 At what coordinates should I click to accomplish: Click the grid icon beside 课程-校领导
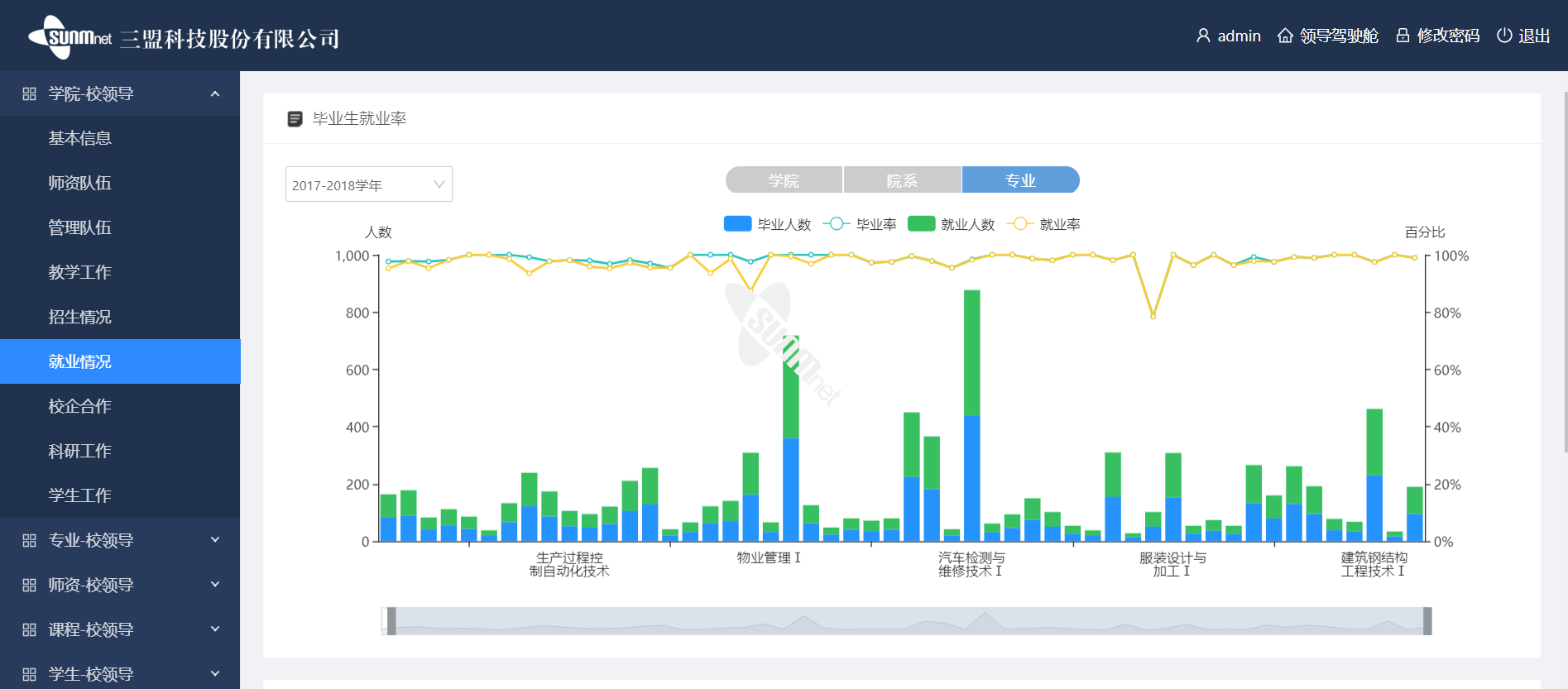(29, 630)
